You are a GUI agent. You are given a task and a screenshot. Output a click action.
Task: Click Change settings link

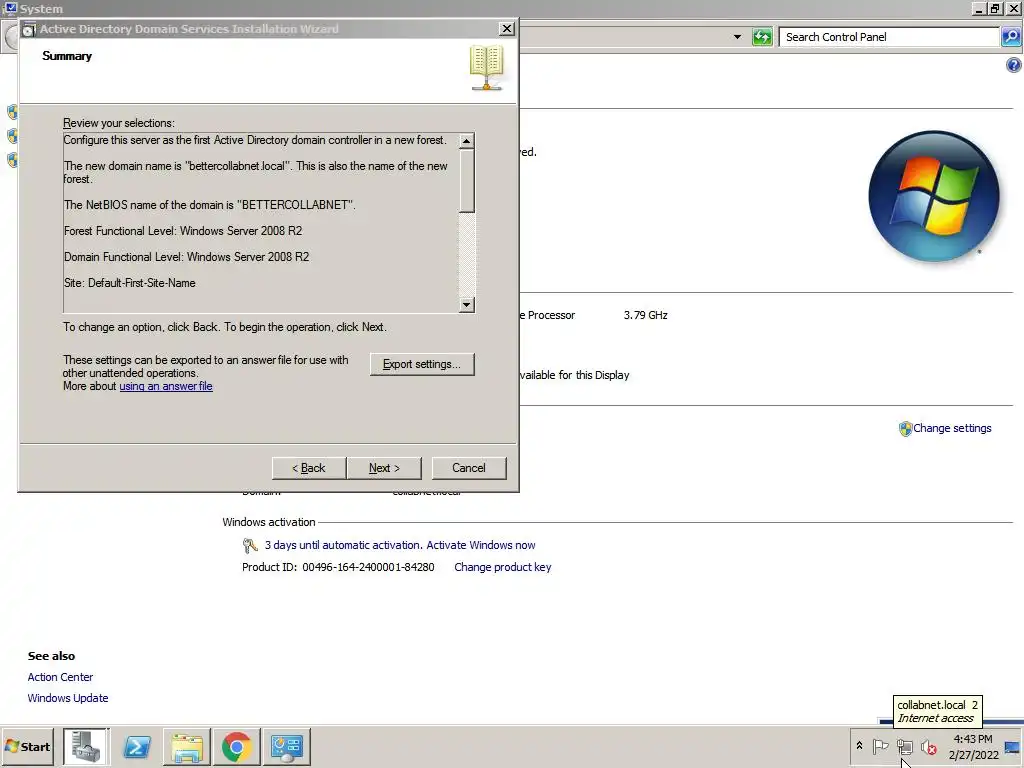(952, 428)
